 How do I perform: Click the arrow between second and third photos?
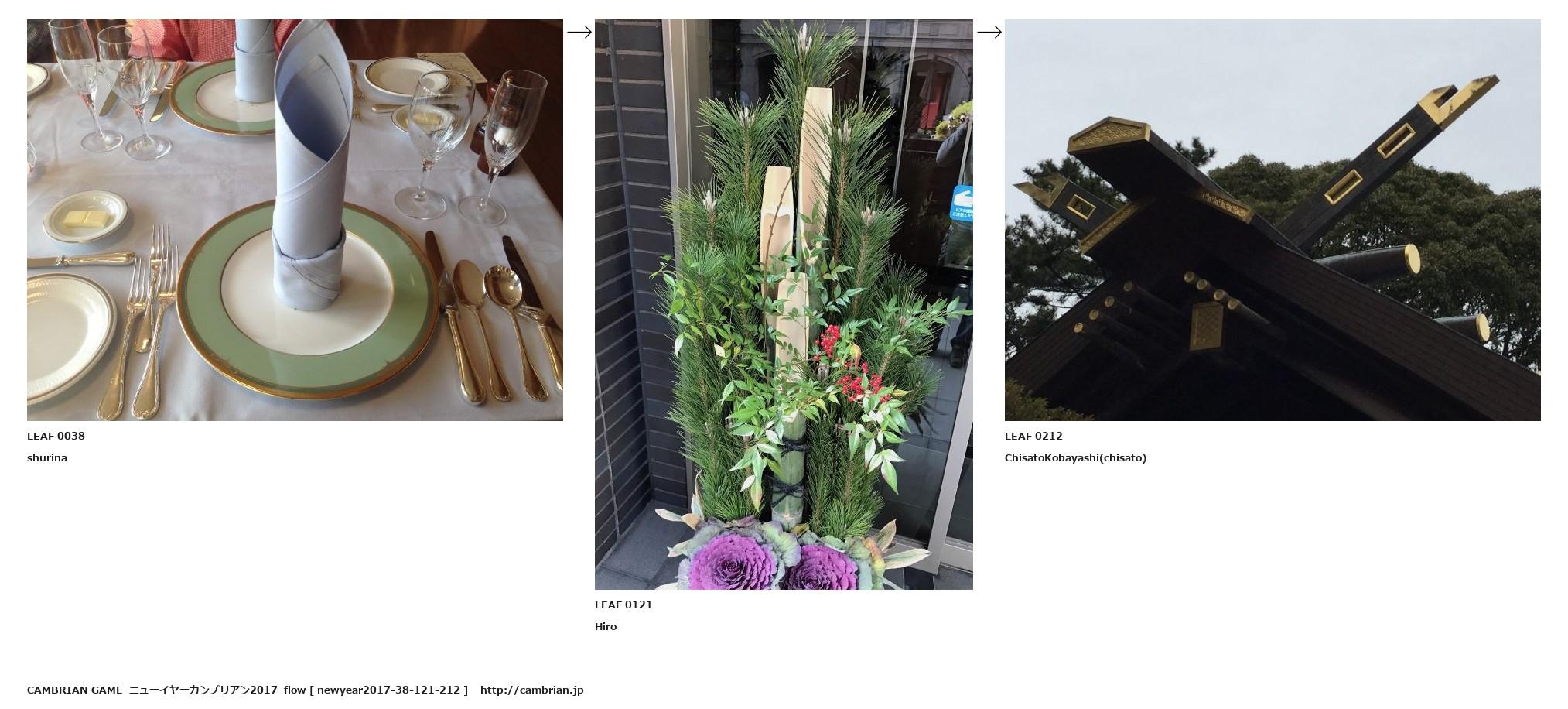[989, 32]
